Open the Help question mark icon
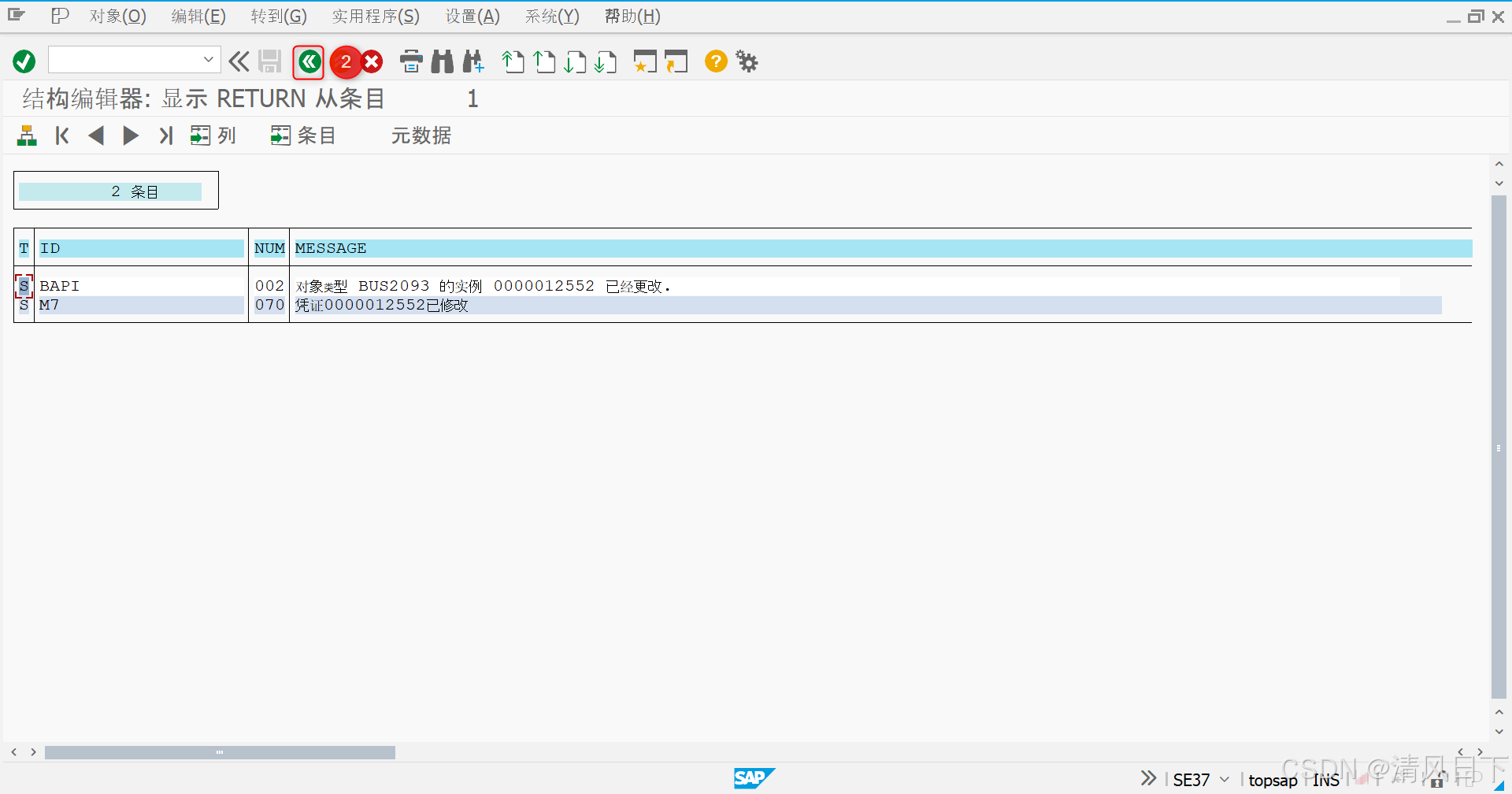Viewport: 1512px width, 794px height. (x=715, y=61)
